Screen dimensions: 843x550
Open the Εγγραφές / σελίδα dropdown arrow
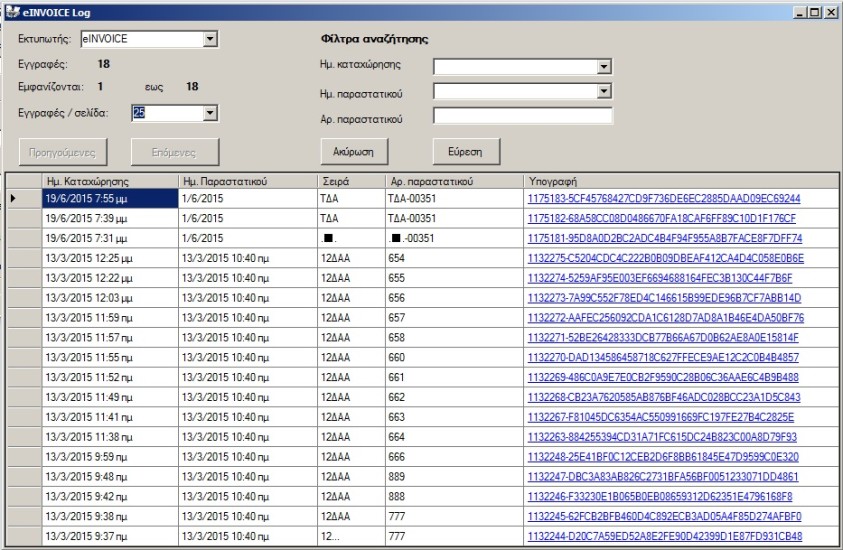point(210,113)
